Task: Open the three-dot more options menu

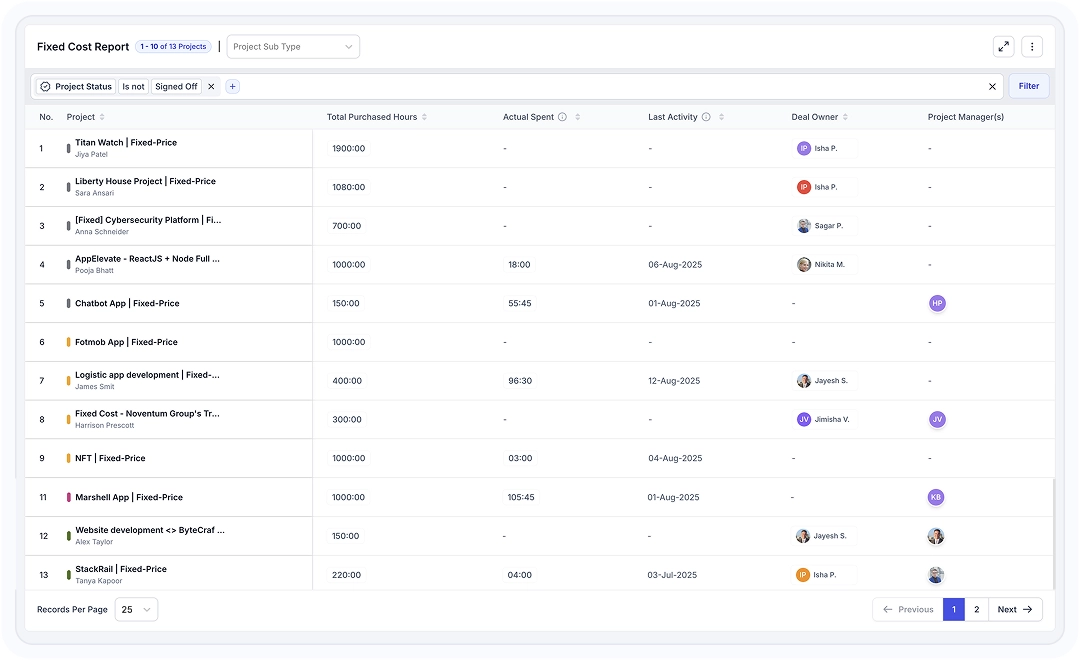Action: point(1032,47)
